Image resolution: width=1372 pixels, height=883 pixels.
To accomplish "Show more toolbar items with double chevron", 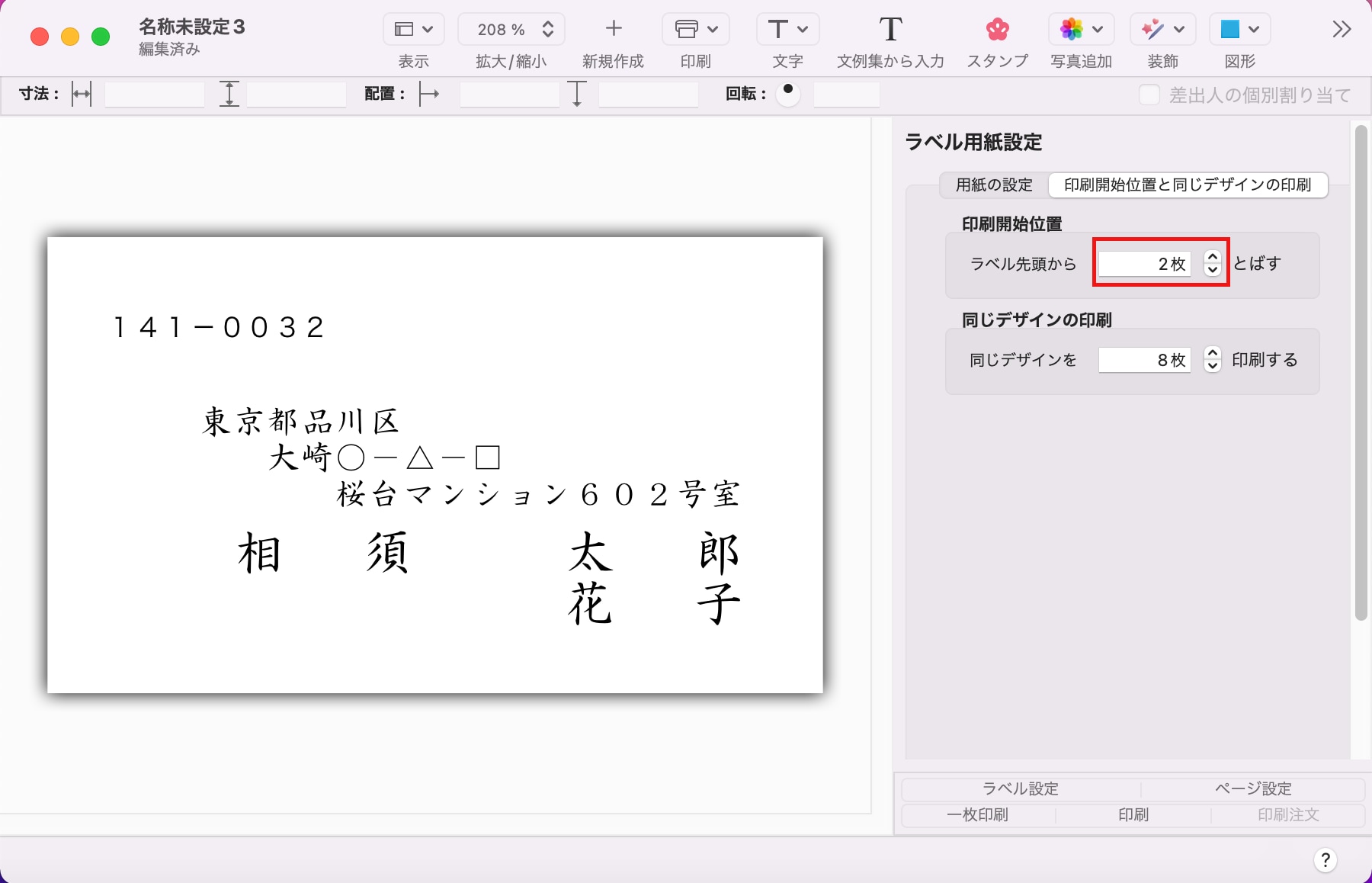I will (x=1342, y=30).
